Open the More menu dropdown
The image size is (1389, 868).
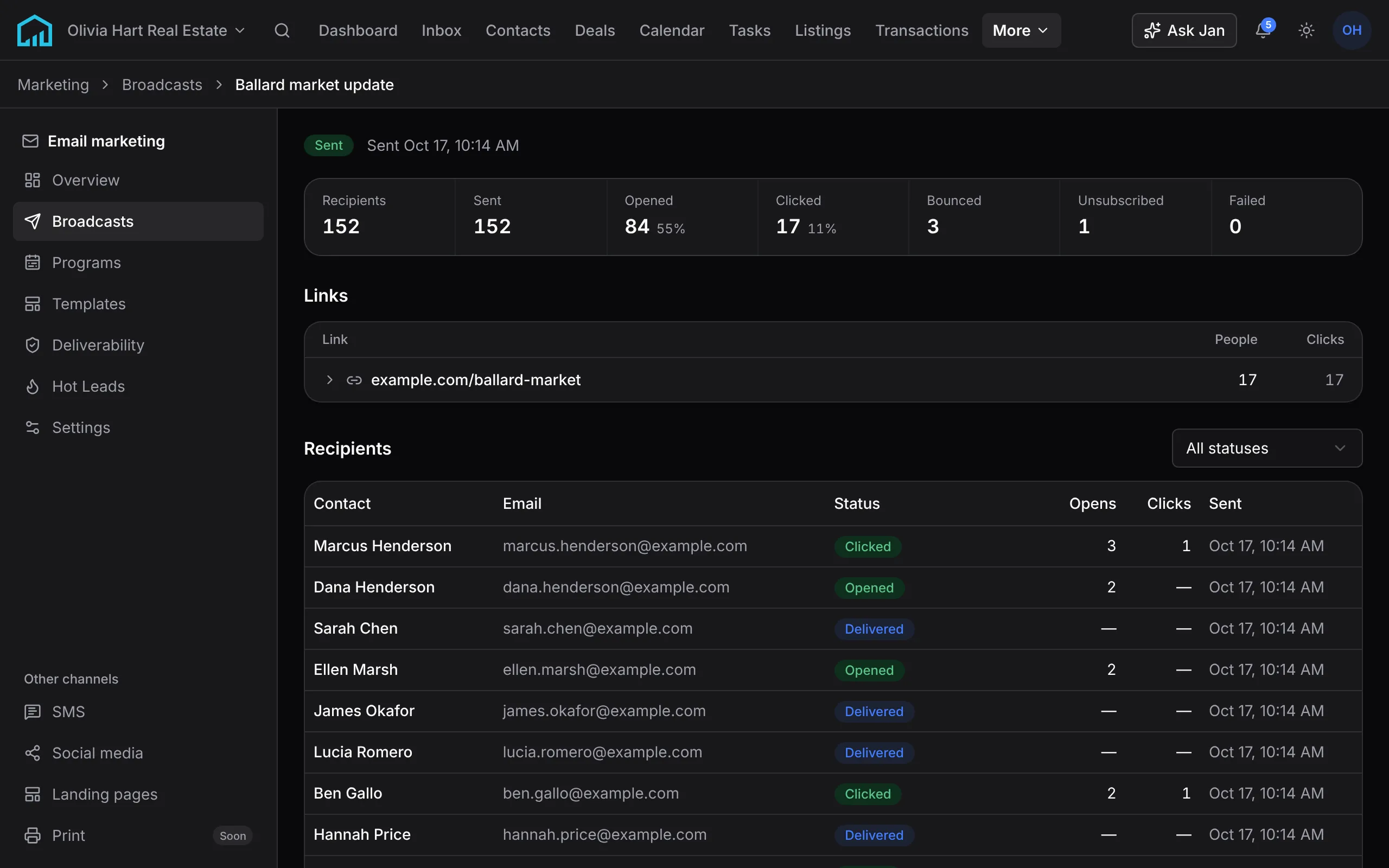pyautogui.click(x=1021, y=30)
